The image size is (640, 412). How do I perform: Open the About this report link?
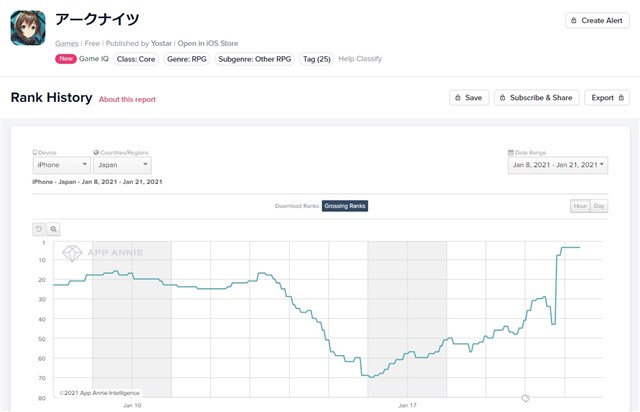tap(127, 99)
